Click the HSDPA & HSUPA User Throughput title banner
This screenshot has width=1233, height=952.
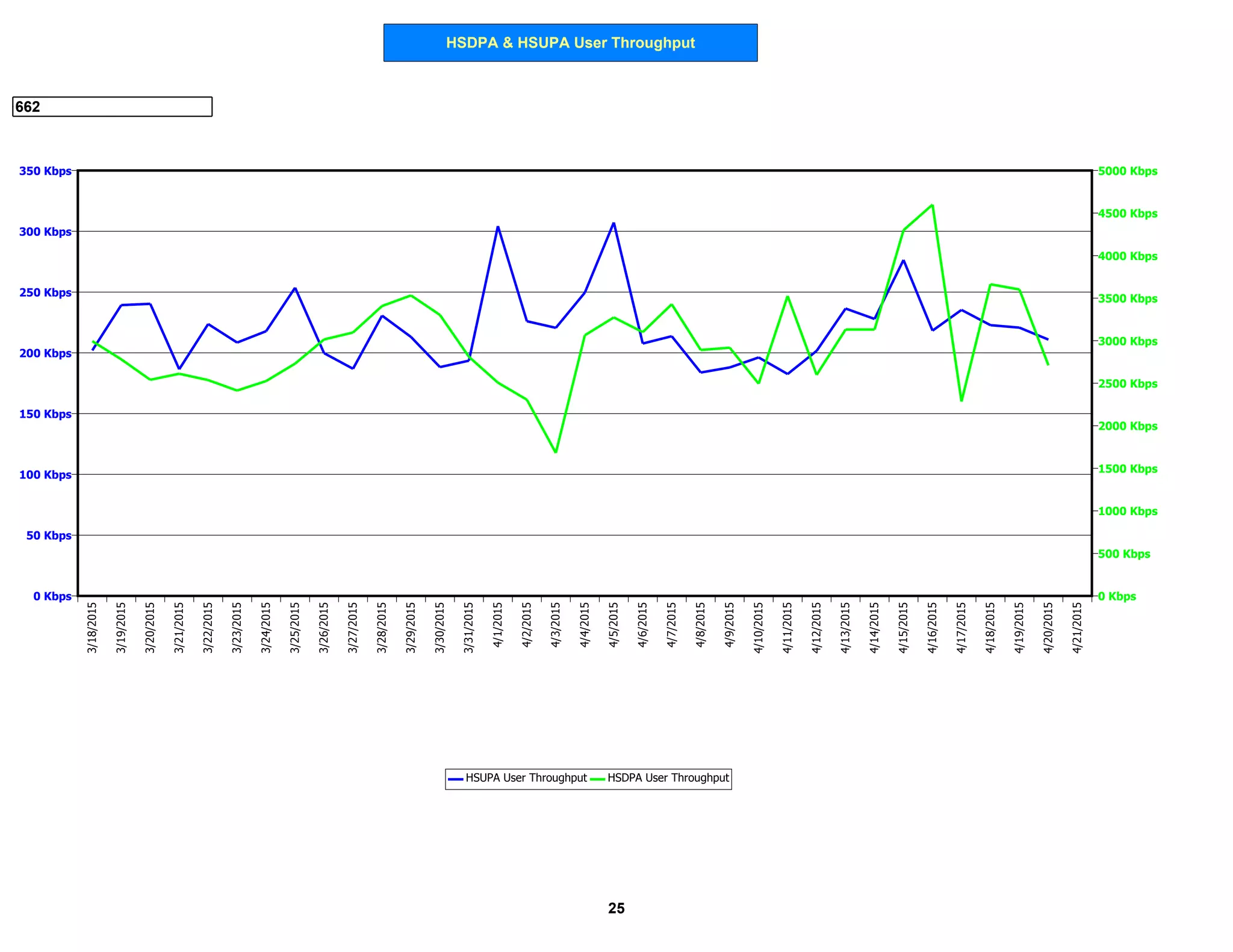pos(570,43)
